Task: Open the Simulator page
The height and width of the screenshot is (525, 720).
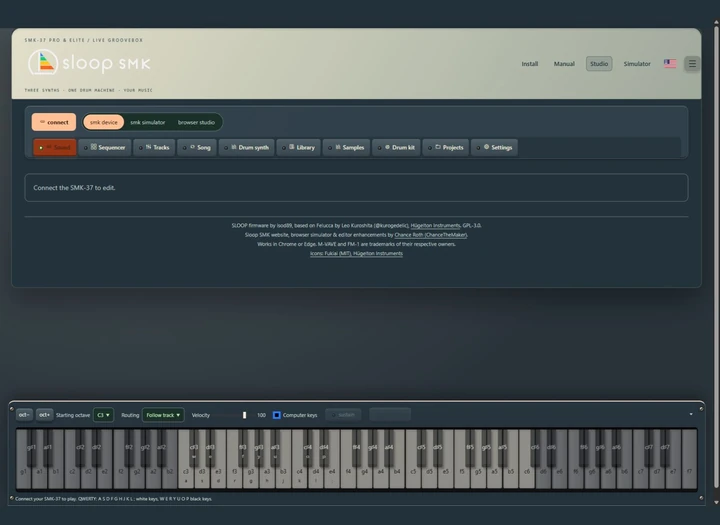Action: [637, 64]
